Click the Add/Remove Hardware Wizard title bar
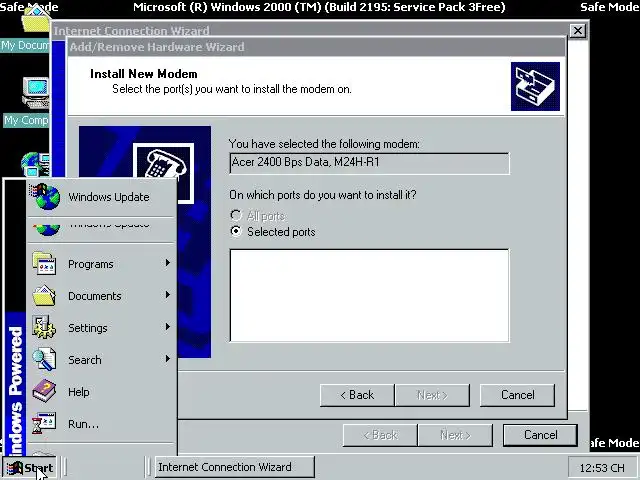 point(316,47)
